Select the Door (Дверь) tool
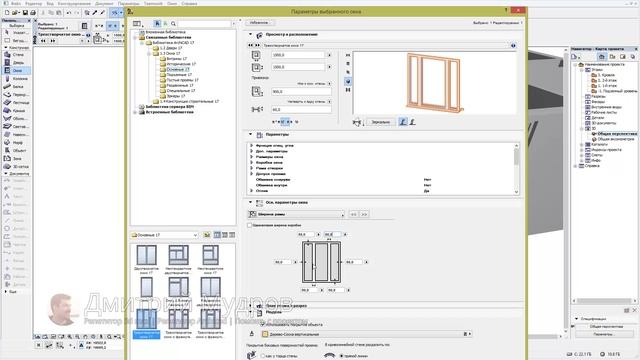640x360 pixels. click(x=16, y=62)
